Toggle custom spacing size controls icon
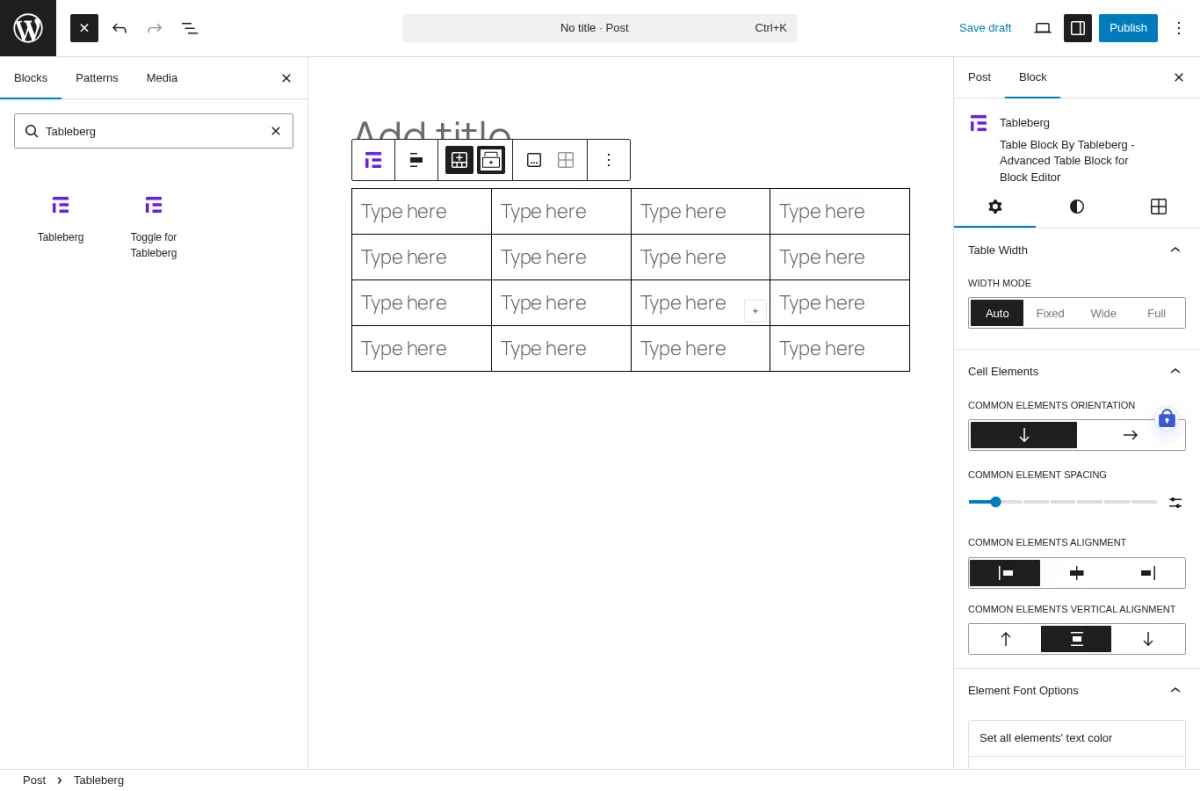This screenshot has width=1200, height=791. pyautogui.click(x=1175, y=502)
